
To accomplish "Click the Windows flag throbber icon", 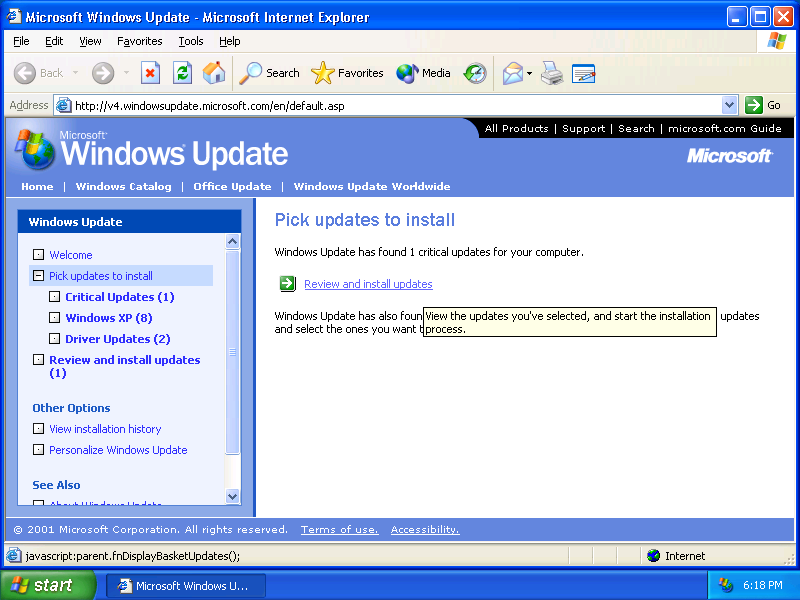I will coord(777,41).
